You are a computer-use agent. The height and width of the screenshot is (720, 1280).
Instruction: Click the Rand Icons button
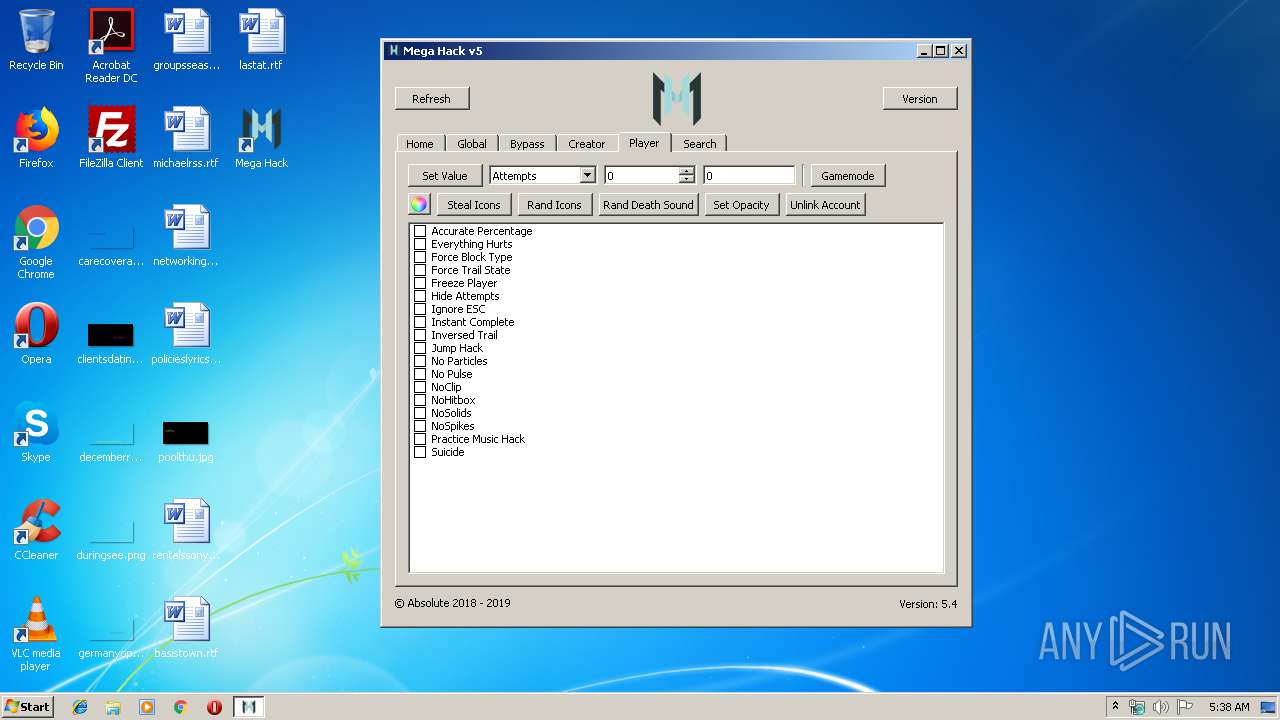(554, 205)
